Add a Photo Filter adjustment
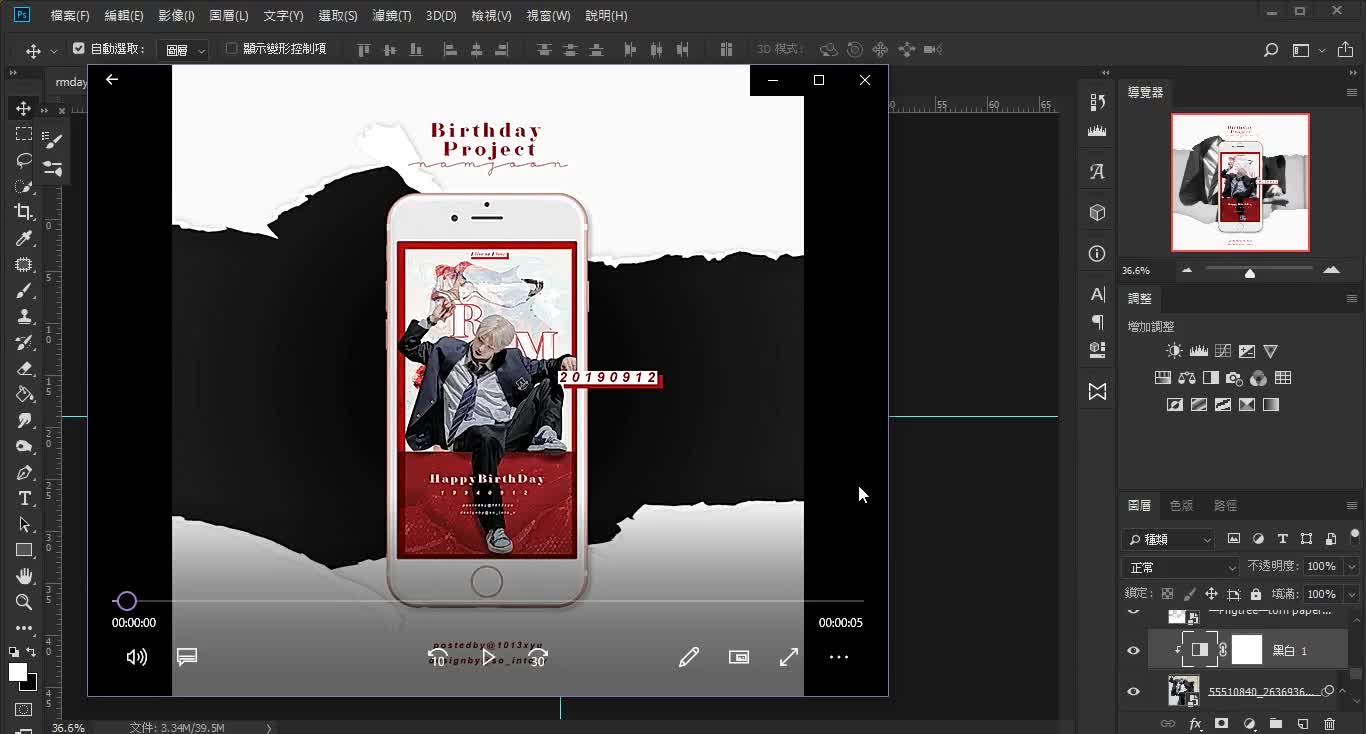The image size is (1366, 734). click(1234, 378)
